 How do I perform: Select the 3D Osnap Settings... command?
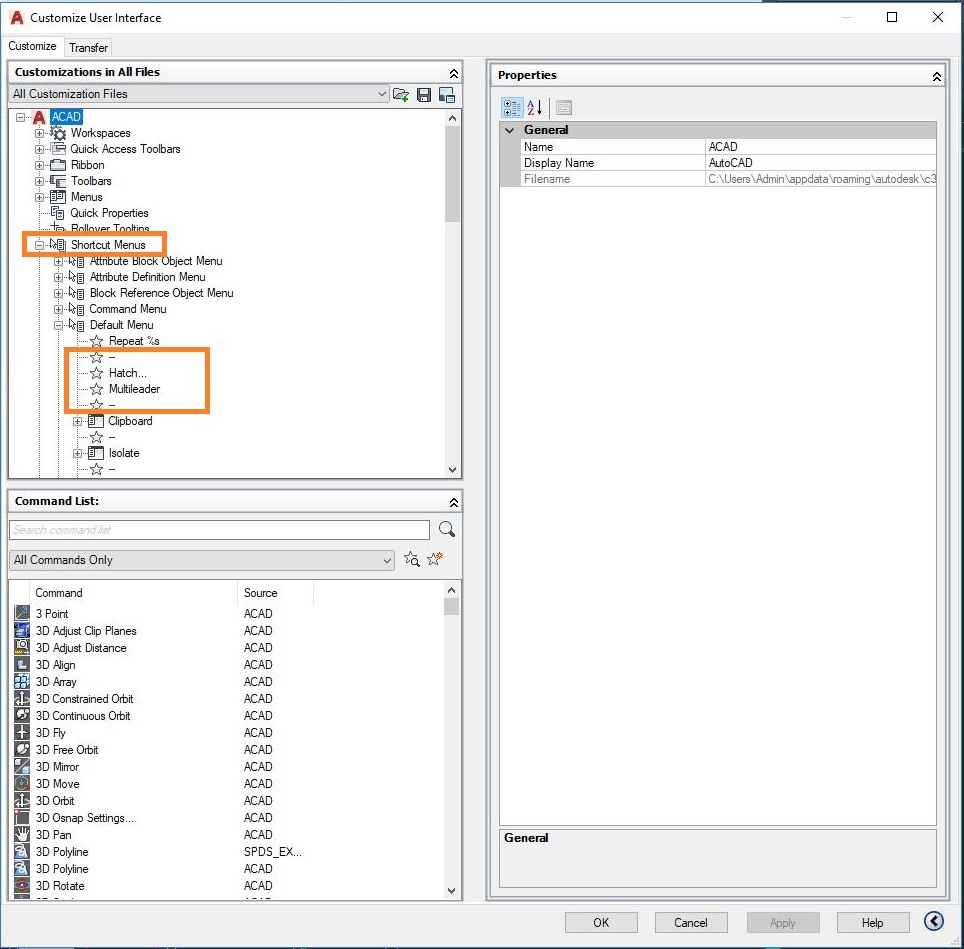(84, 817)
